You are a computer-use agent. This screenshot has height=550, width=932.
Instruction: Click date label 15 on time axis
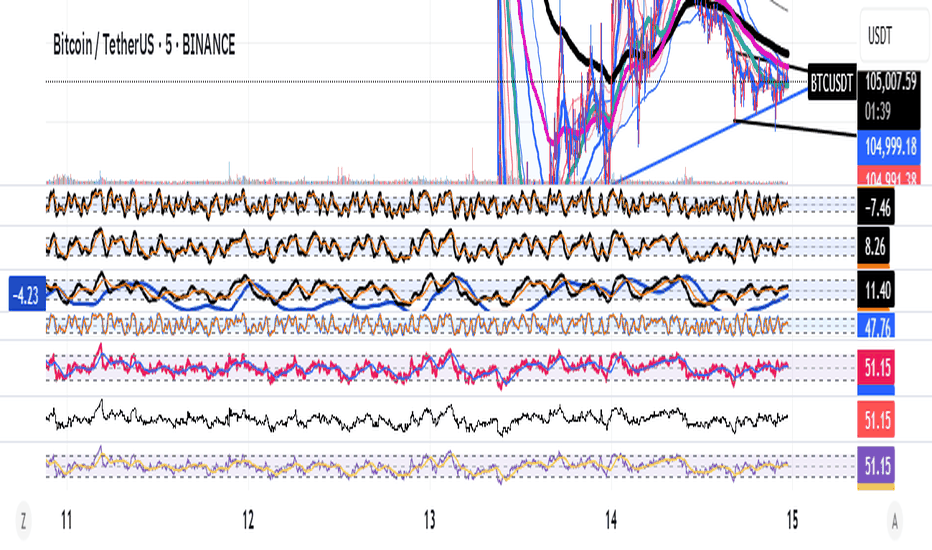(x=792, y=521)
